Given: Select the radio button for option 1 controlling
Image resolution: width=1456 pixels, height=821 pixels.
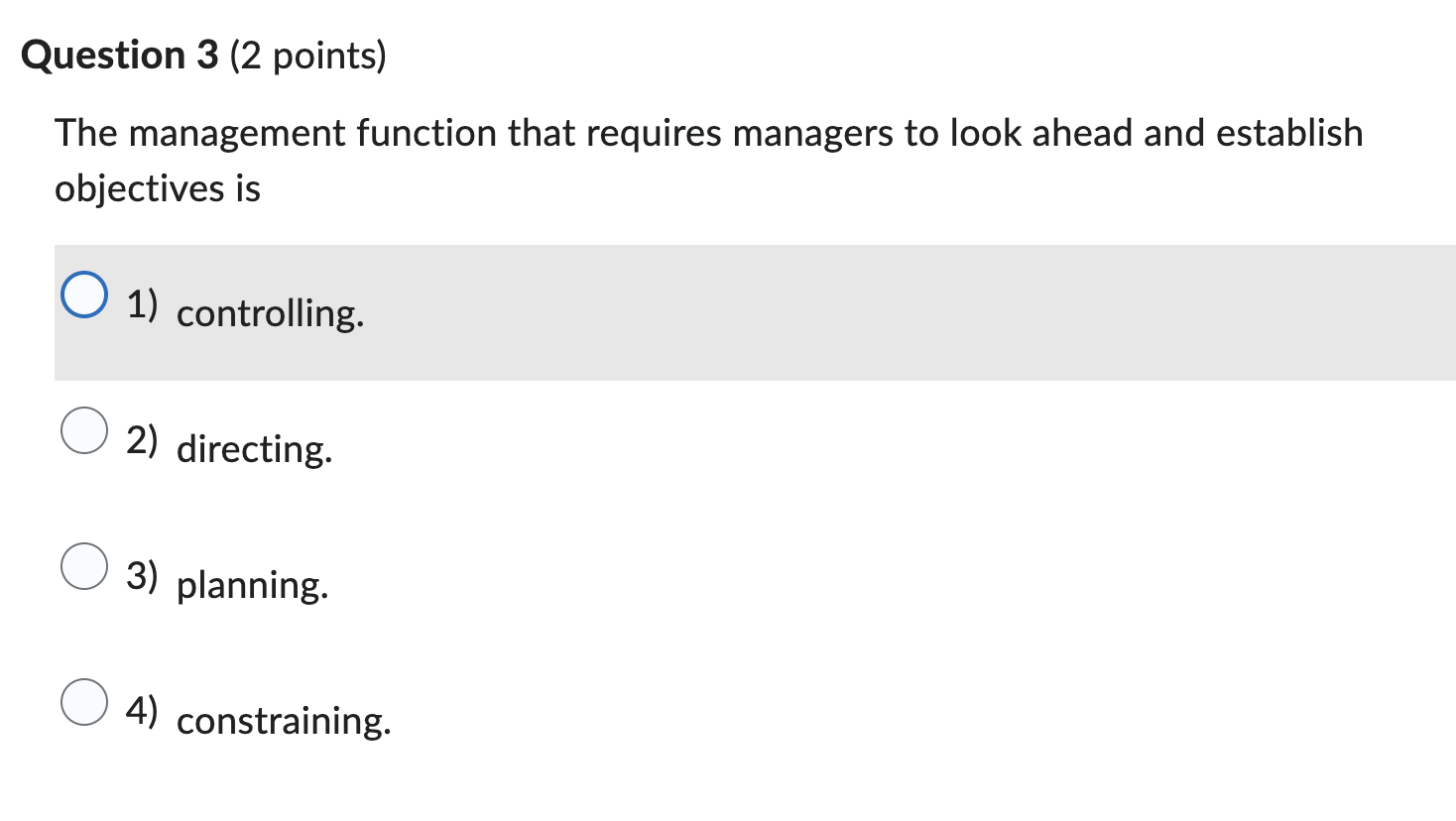Looking at the screenshot, I should 85,293.
